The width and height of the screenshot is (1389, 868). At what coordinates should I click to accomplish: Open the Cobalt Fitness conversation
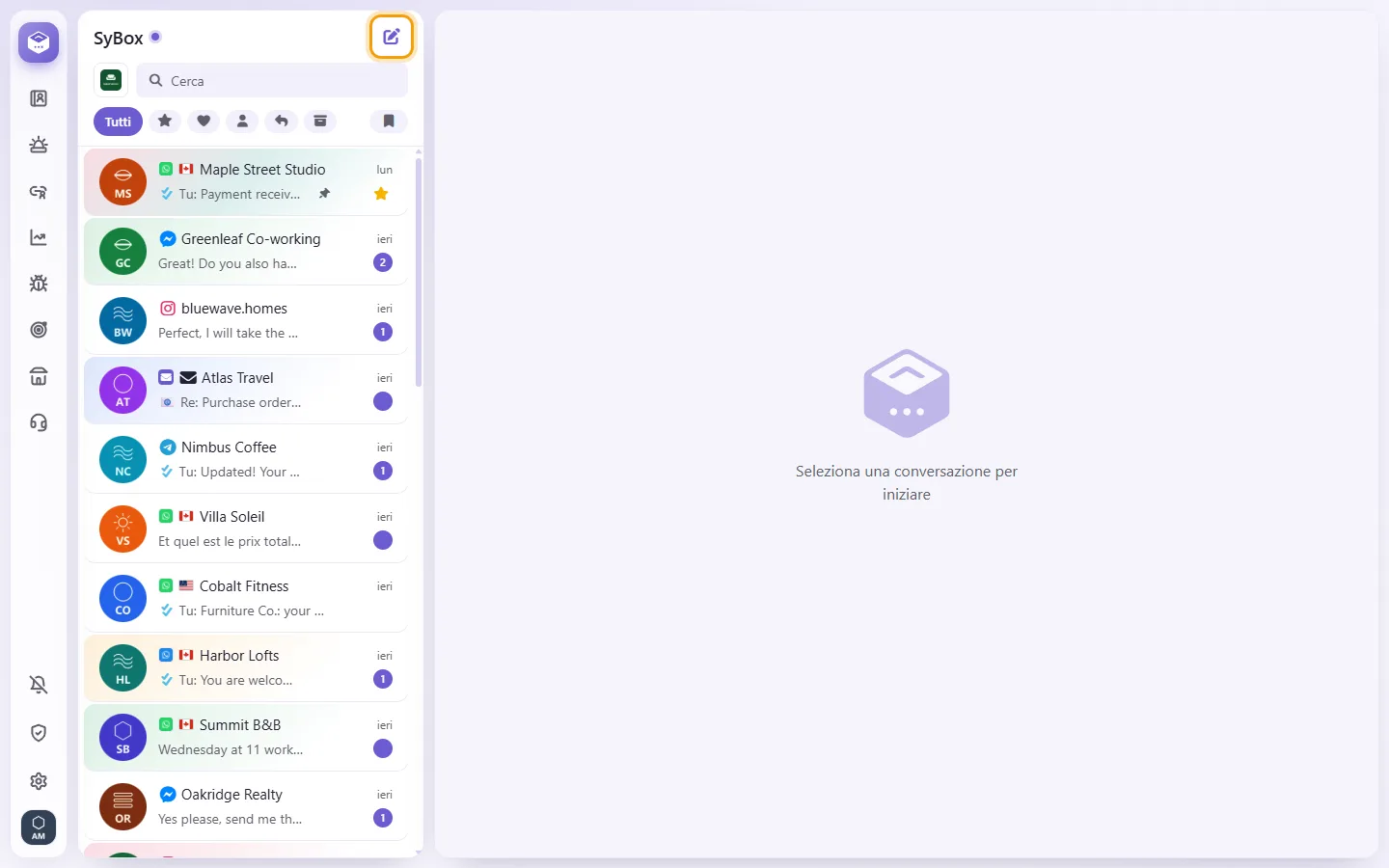coord(246,598)
